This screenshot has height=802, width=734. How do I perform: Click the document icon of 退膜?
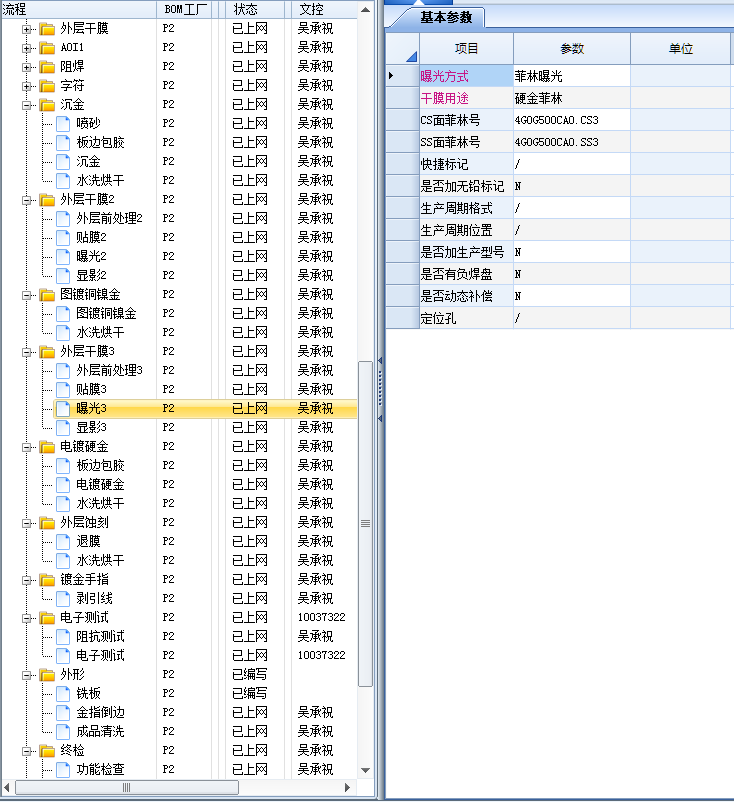coord(63,541)
